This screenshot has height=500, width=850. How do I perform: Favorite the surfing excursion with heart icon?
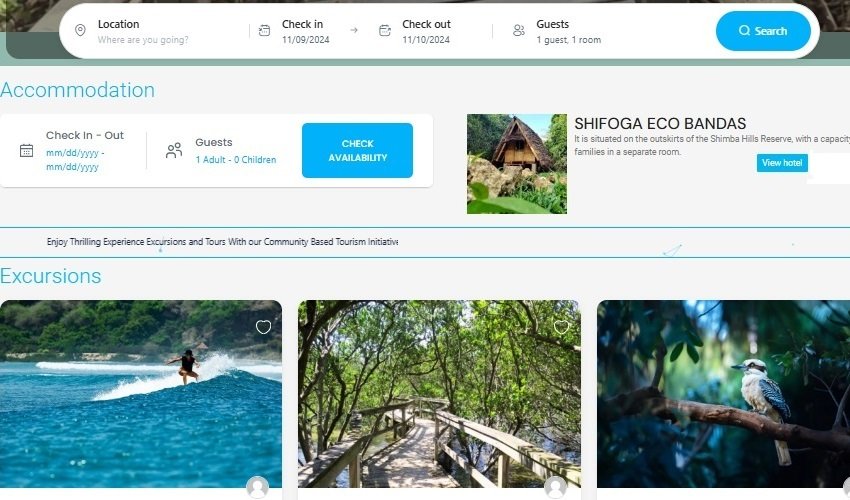tap(263, 327)
